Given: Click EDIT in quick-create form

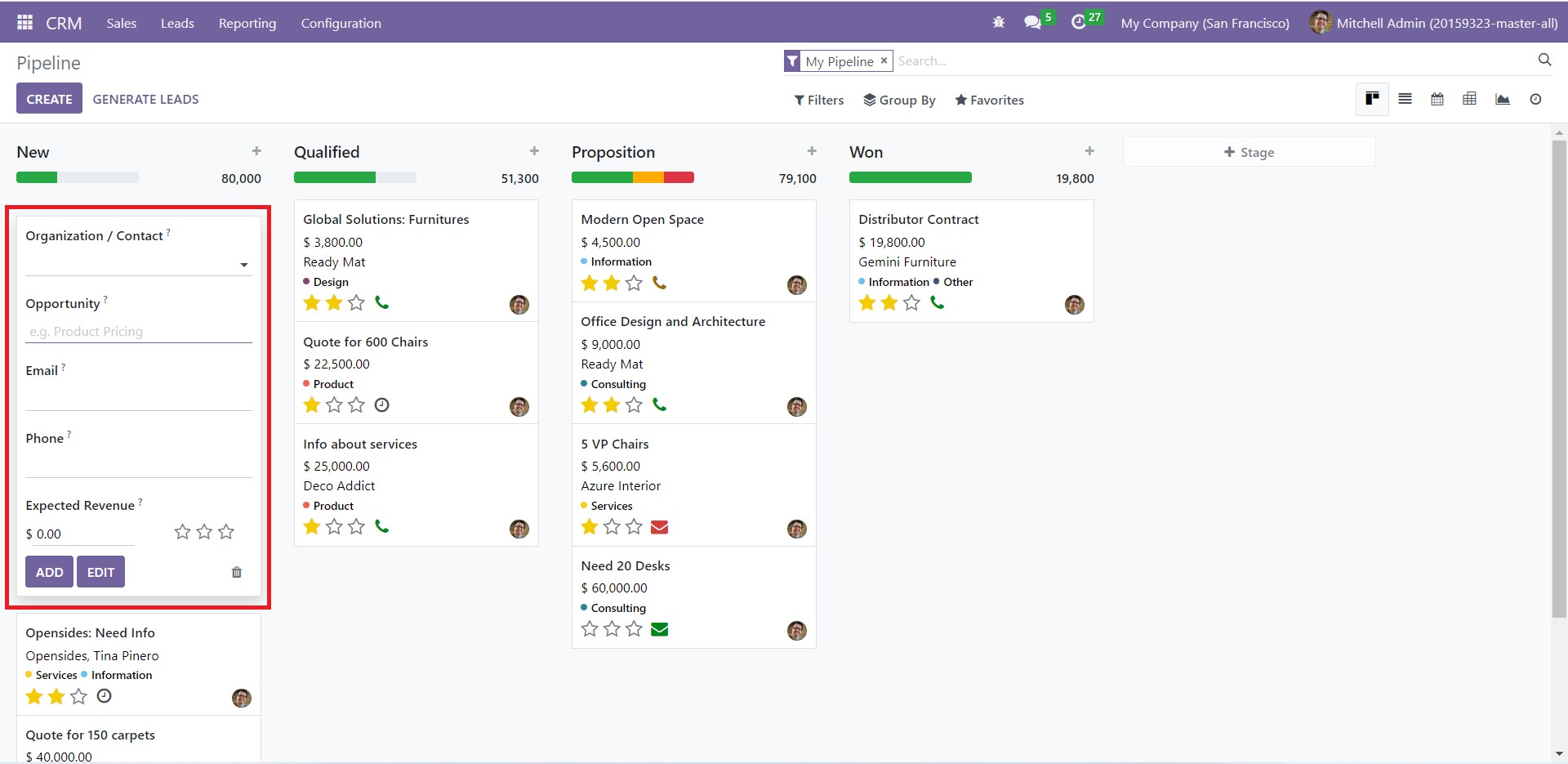Looking at the screenshot, I should pos(100,572).
